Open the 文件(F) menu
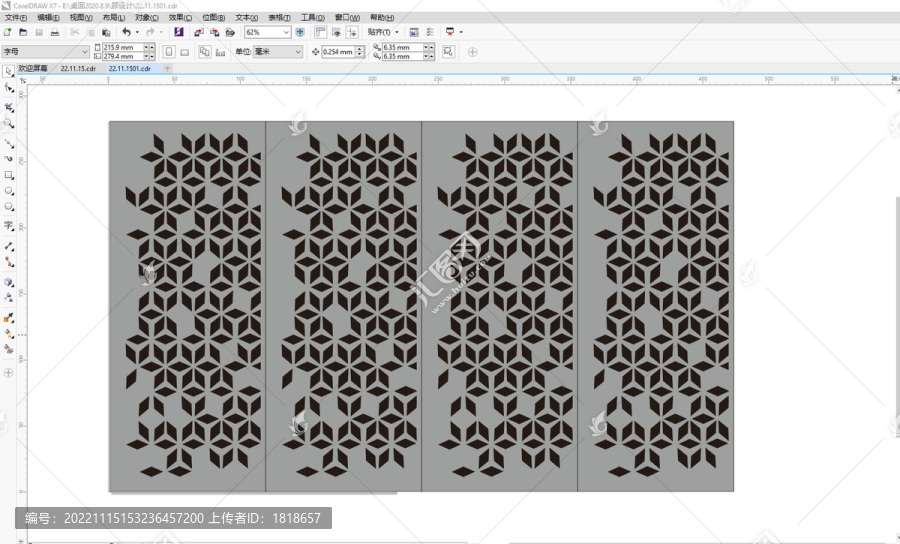The width and height of the screenshot is (900, 544). coord(15,18)
